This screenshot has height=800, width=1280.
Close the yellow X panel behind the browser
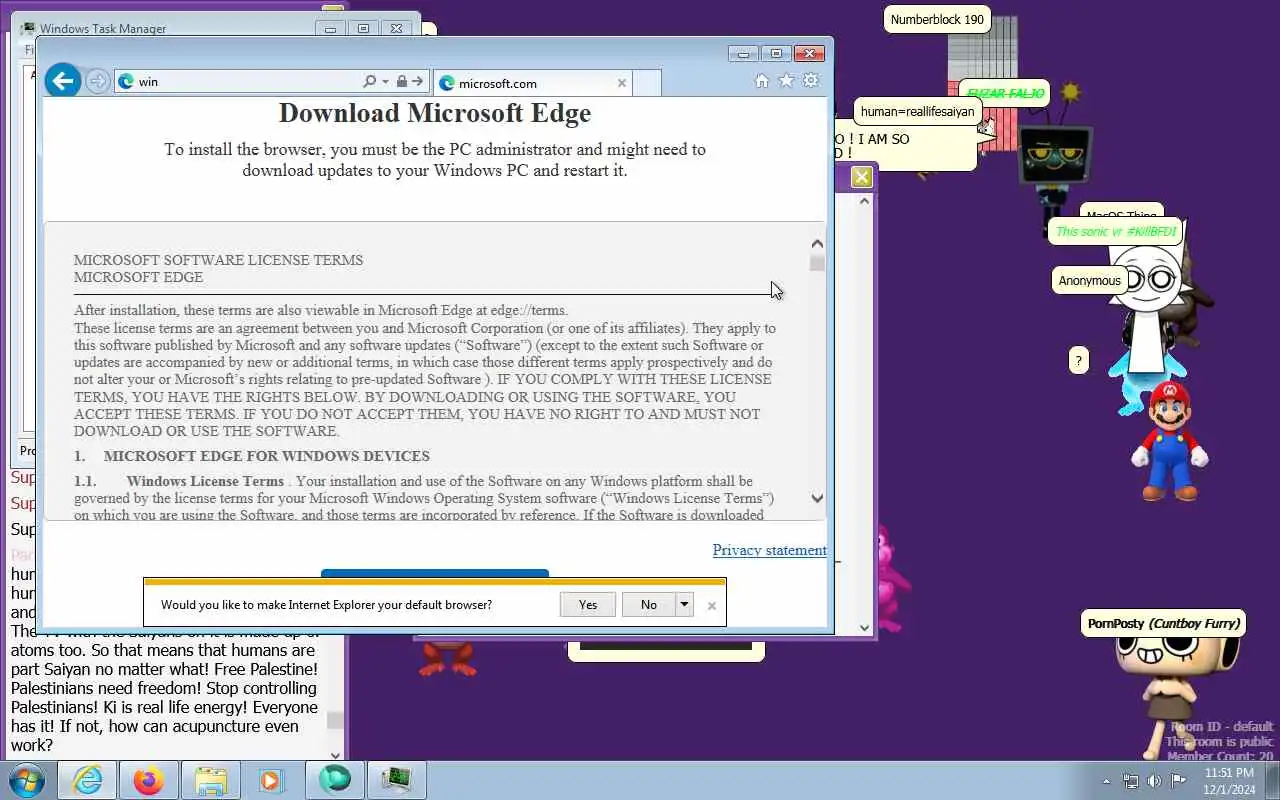click(x=861, y=177)
